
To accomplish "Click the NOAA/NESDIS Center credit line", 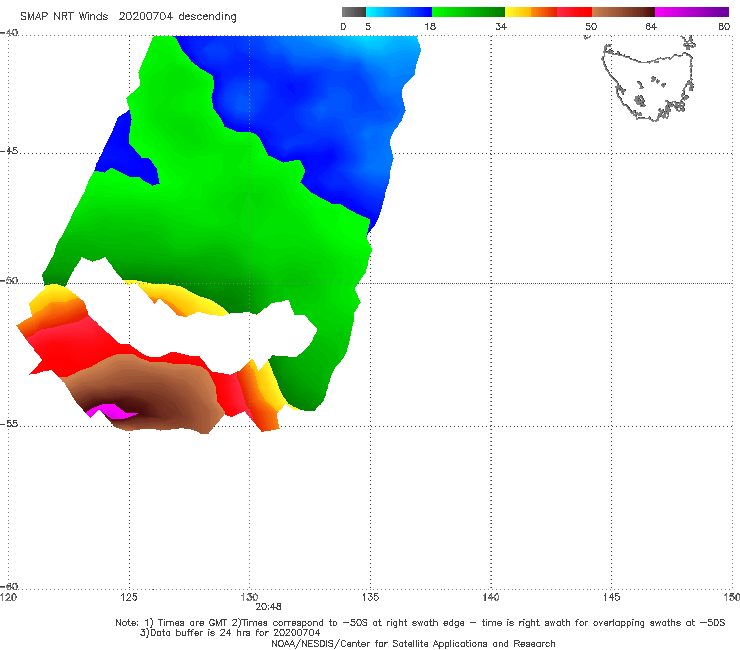I will click(x=413, y=643).
